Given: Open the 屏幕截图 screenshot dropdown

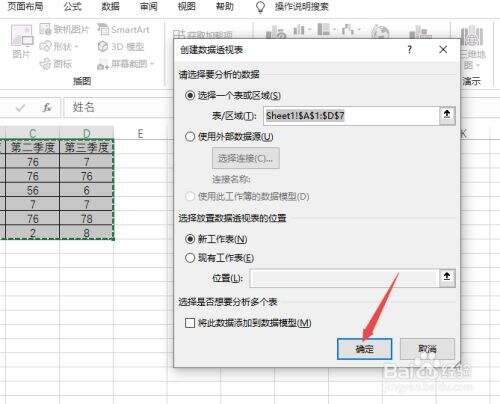Looking at the screenshot, I should pos(126,63).
